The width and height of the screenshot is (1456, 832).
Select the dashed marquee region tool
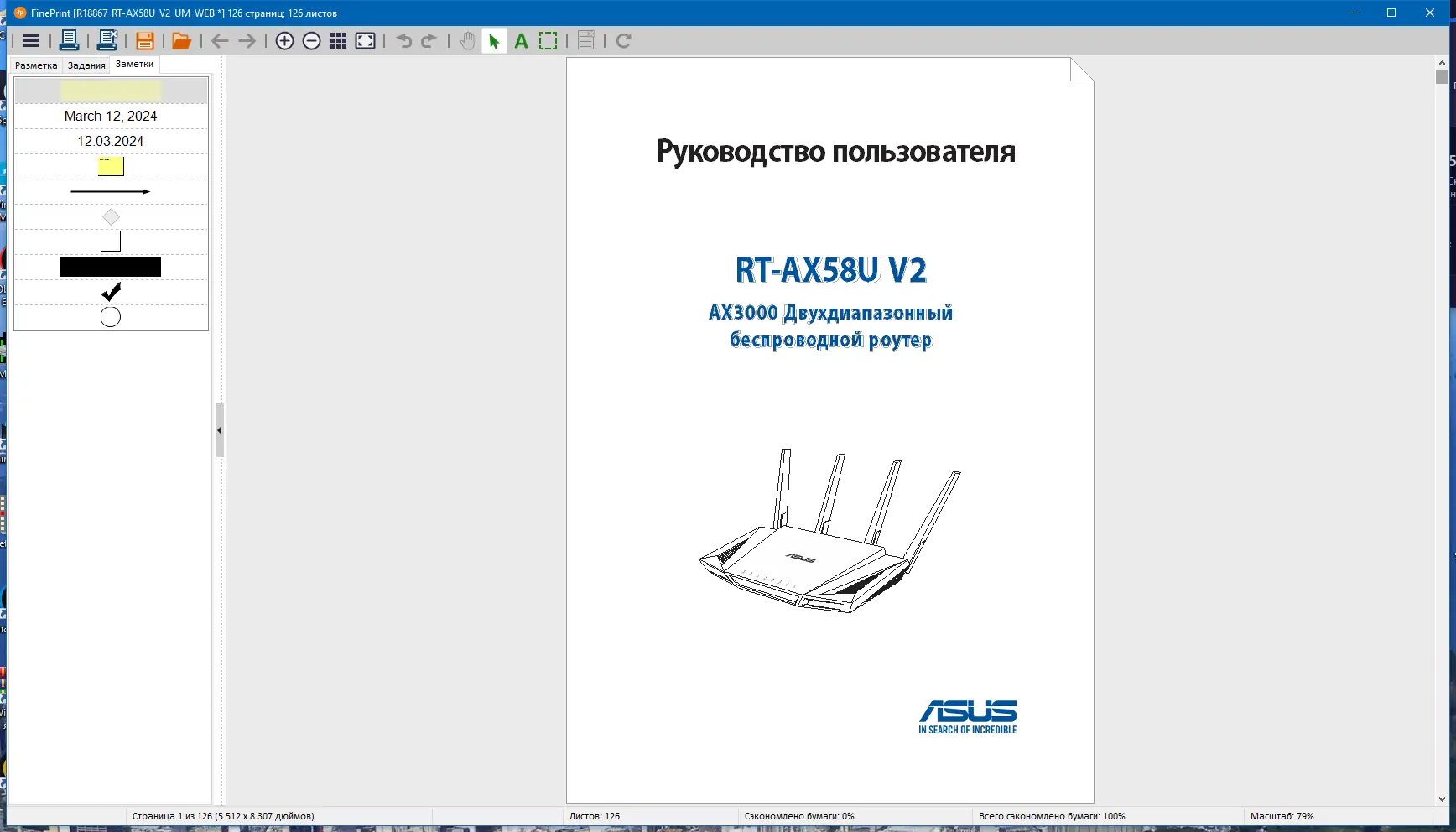tap(548, 41)
